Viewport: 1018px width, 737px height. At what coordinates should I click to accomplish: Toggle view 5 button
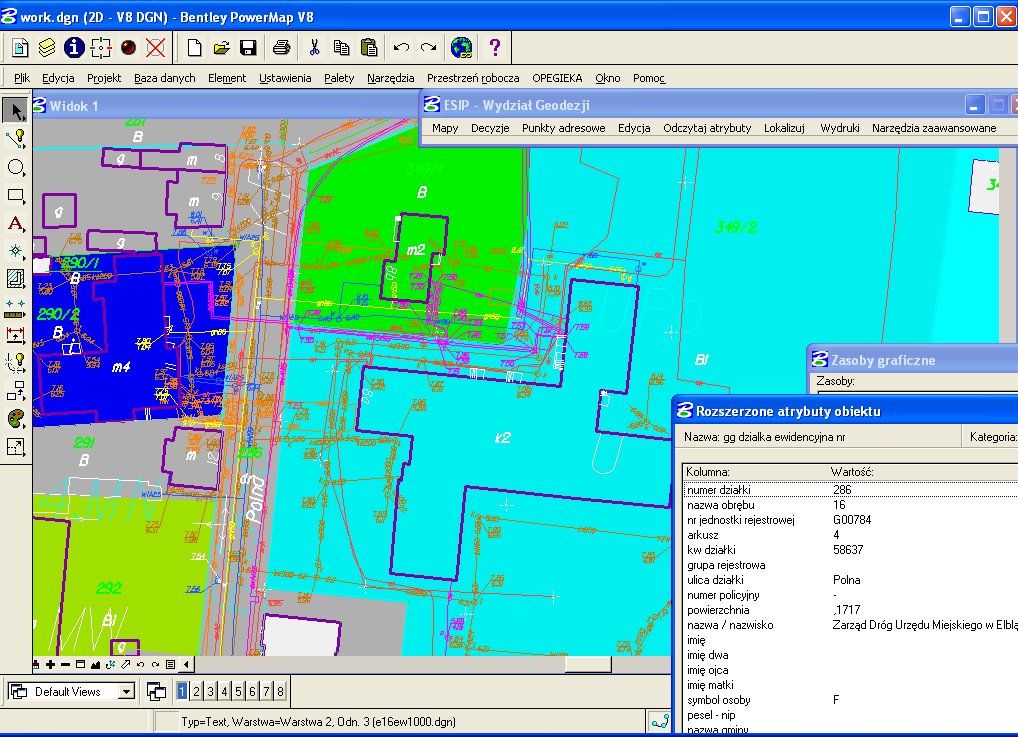(x=238, y=692)
